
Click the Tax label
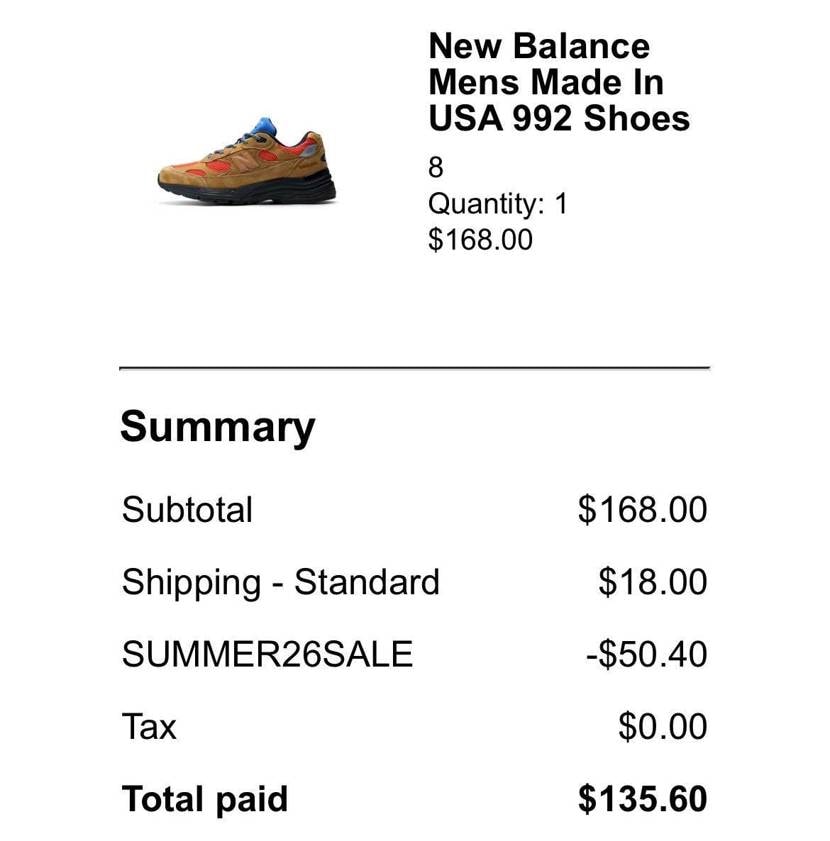[x=149, y=727]
